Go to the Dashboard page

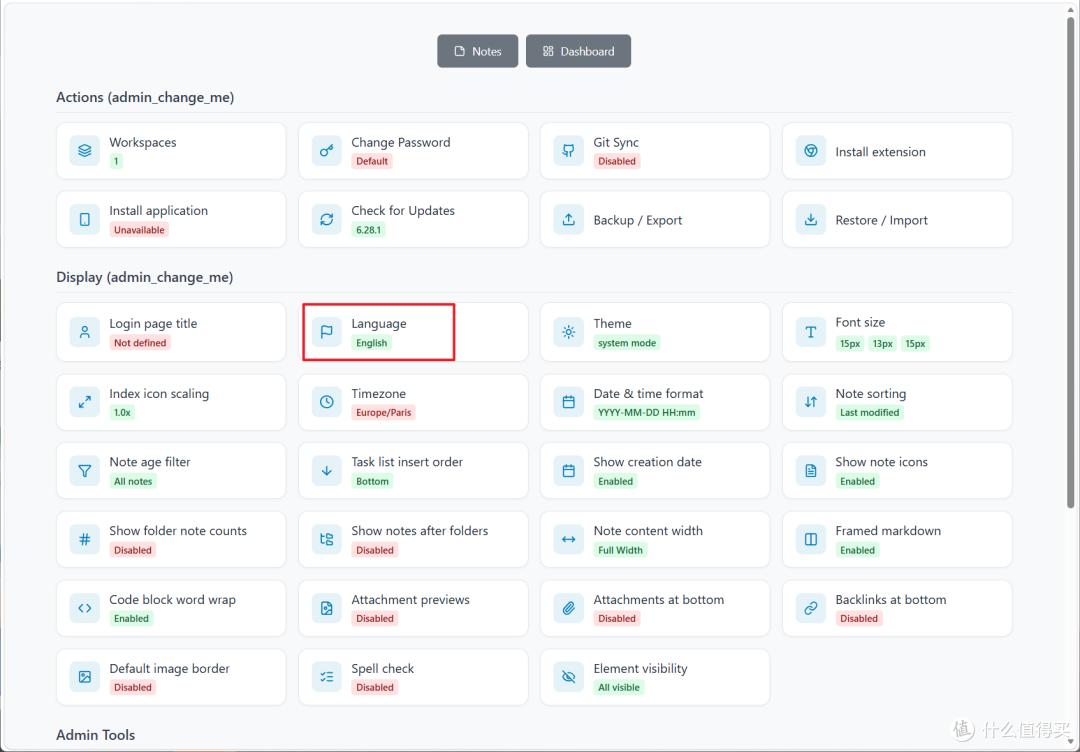coord(579,51)
